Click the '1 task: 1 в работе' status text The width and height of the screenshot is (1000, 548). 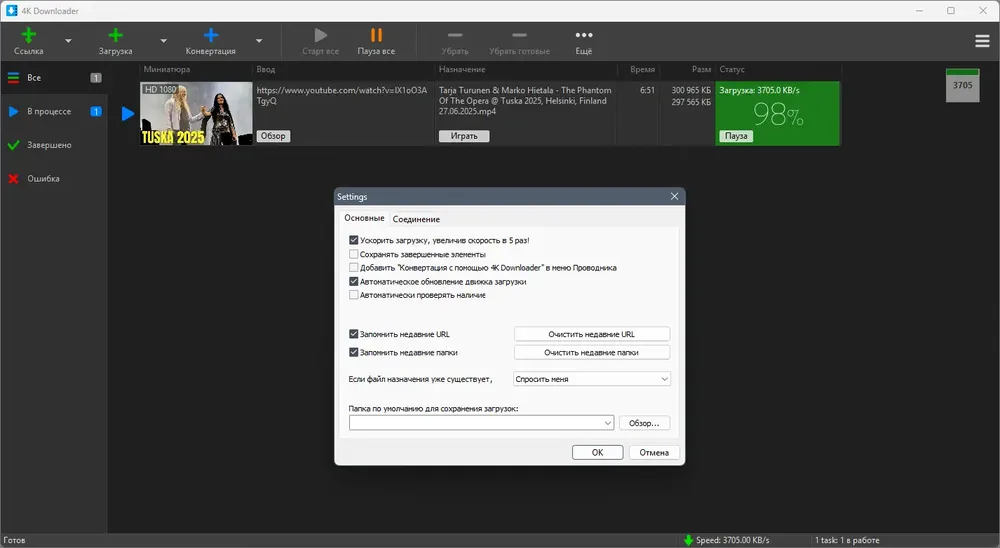(847, 540)
